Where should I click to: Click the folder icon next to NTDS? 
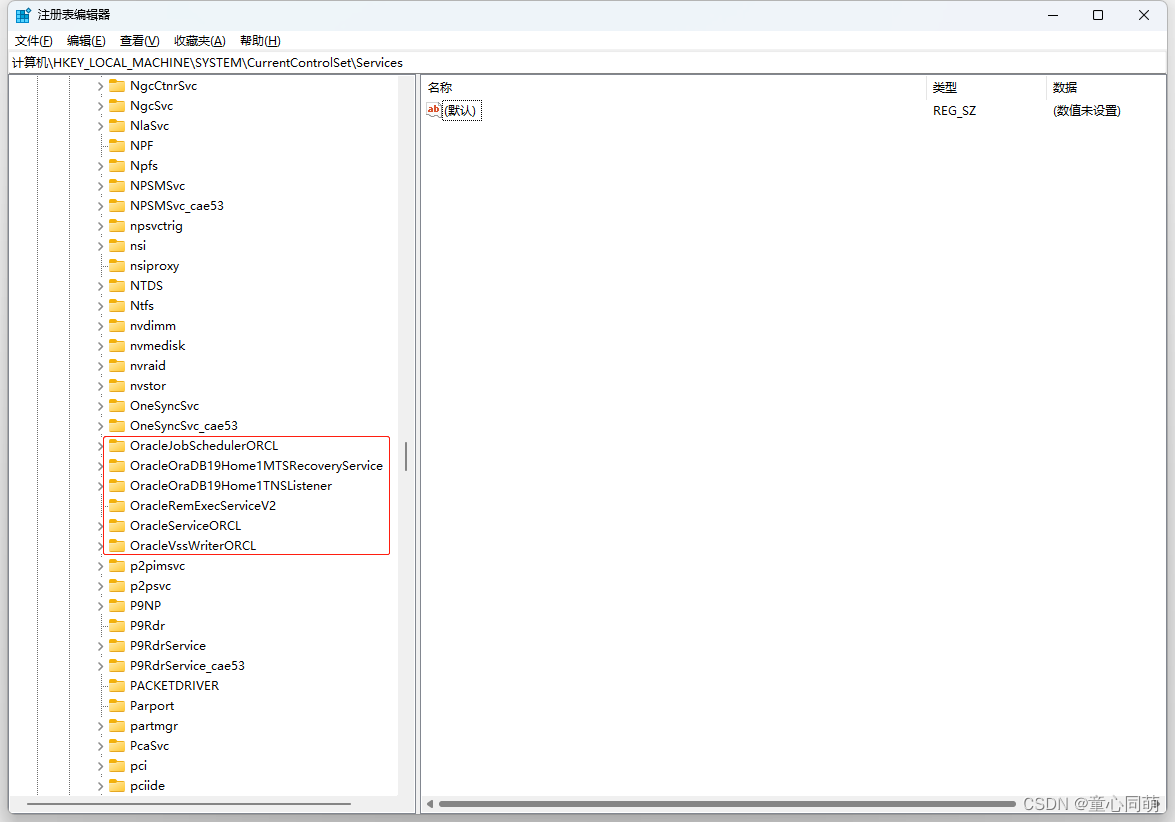pos(117,285)
